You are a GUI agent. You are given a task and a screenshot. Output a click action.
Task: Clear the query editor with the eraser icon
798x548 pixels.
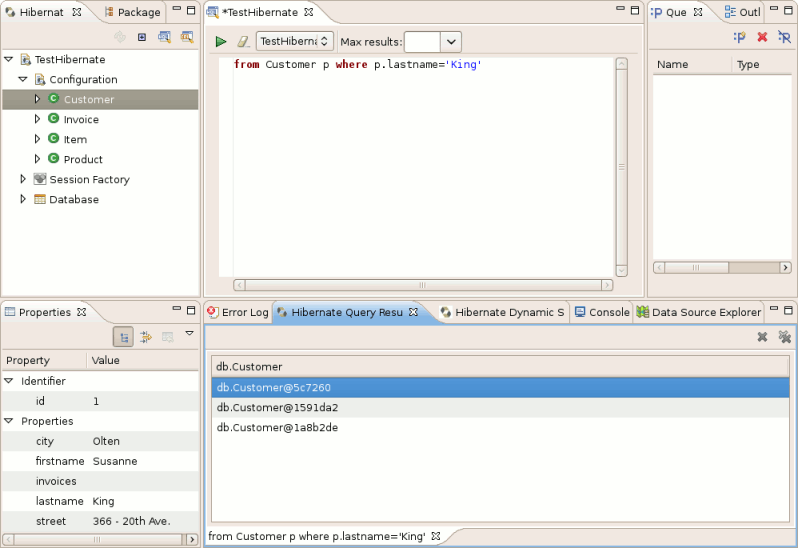click(x=243, y=42)
